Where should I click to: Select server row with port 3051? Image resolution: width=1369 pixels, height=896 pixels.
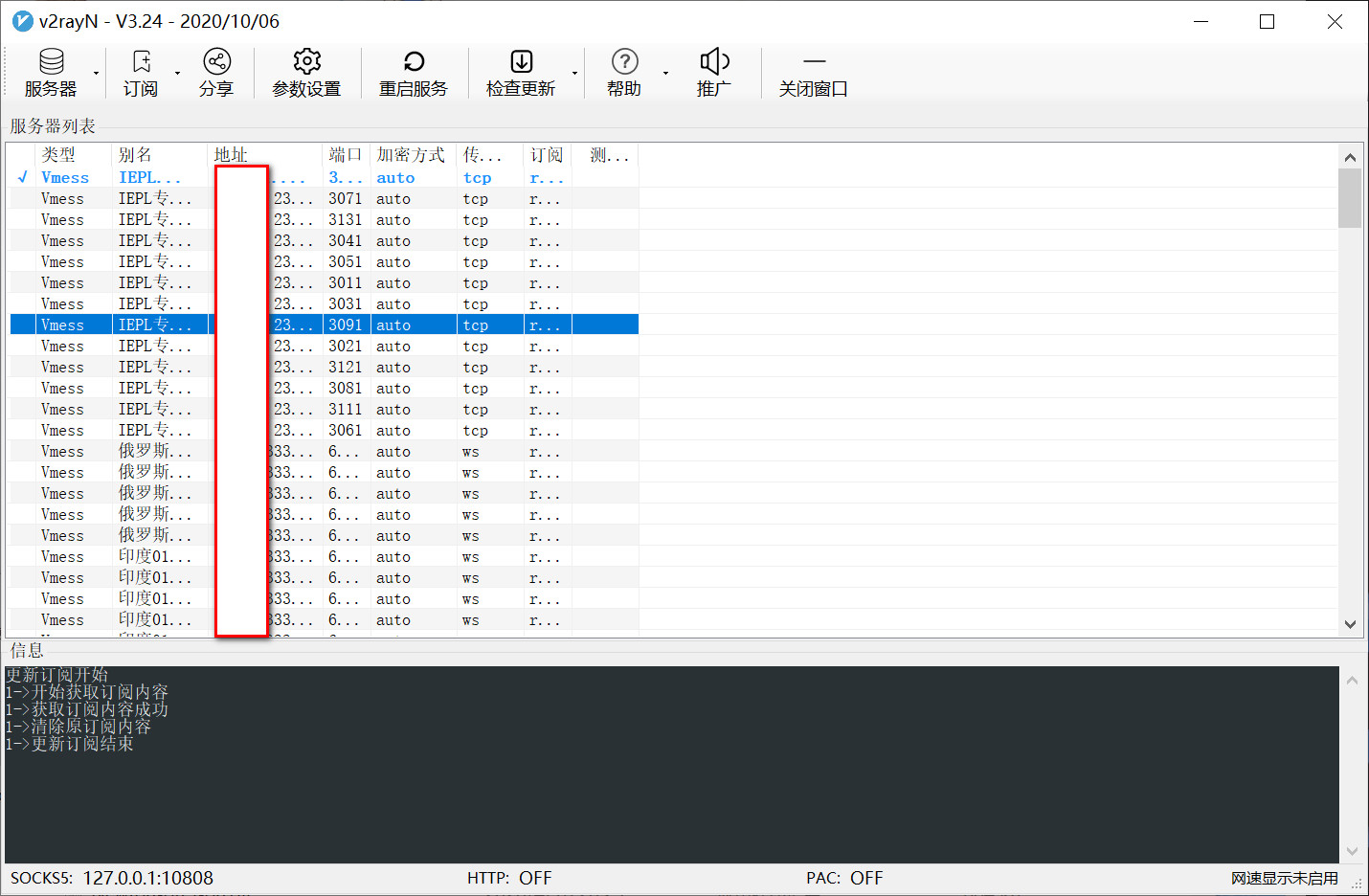coord(325,262)
